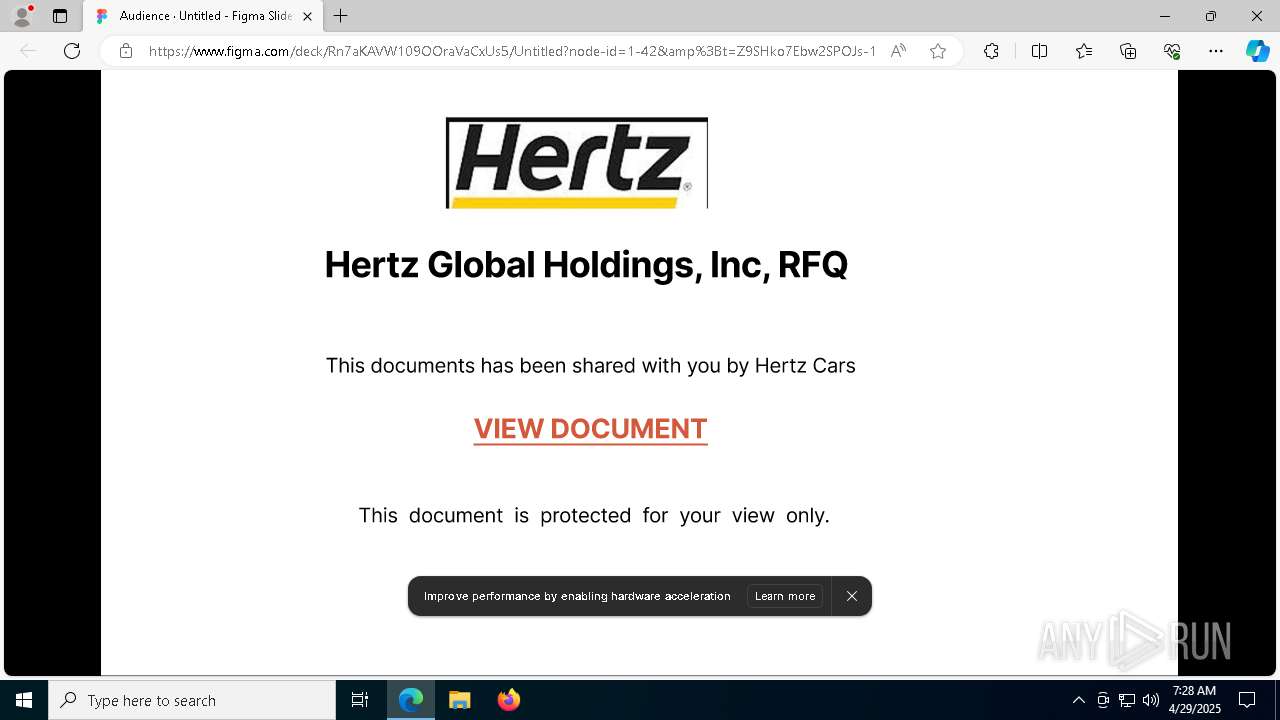Open the clock showing 7:28 AM
This screenshot has height=720, width=1280.
pos(1195,700)
